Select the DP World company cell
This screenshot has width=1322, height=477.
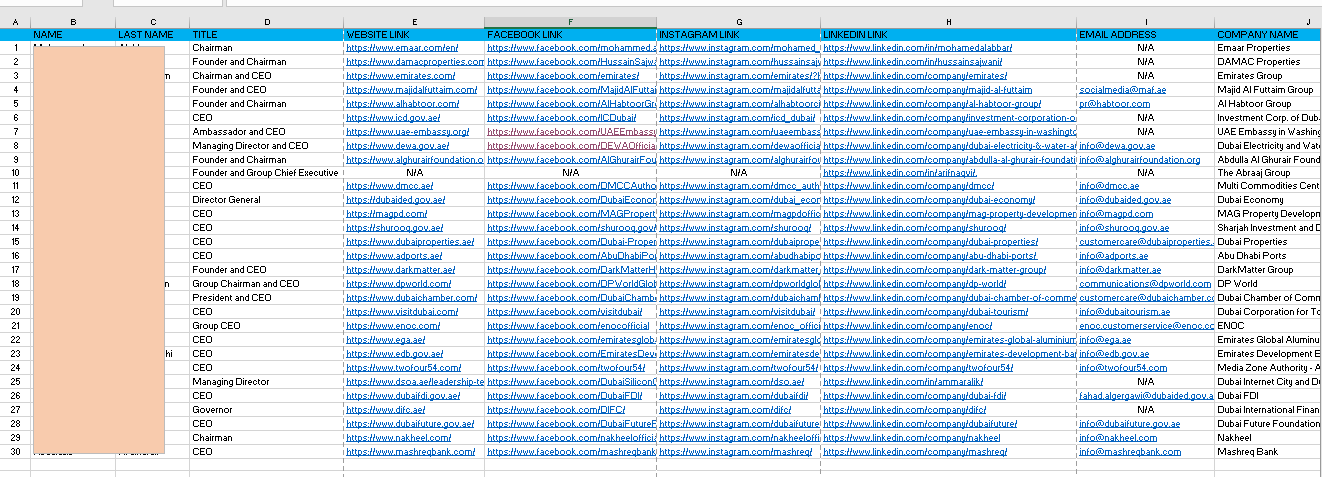(1268, 284)
